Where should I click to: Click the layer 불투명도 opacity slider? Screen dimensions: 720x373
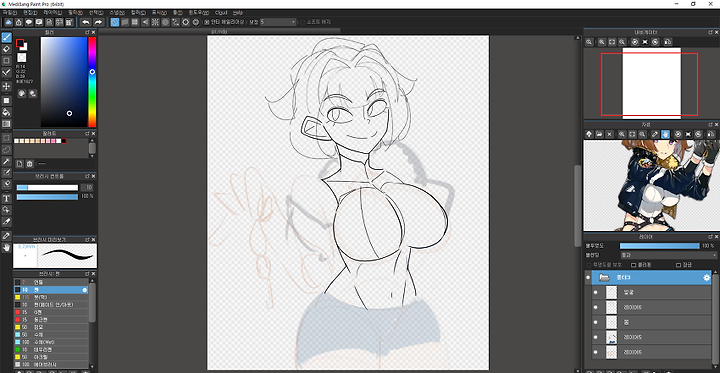pos(660,246)
